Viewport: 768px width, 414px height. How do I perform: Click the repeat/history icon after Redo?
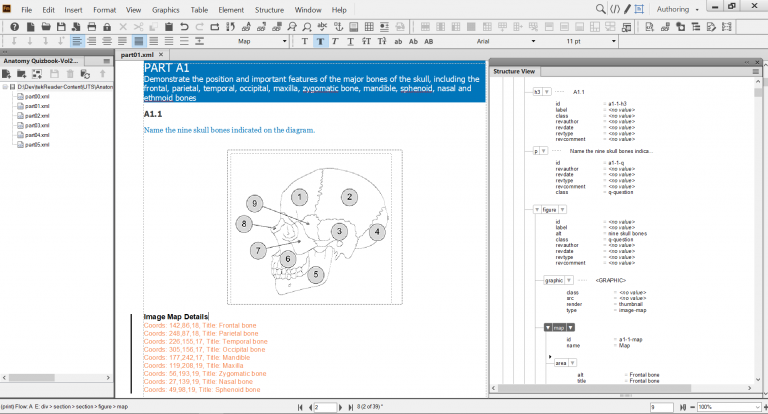[x=215, y=27]
